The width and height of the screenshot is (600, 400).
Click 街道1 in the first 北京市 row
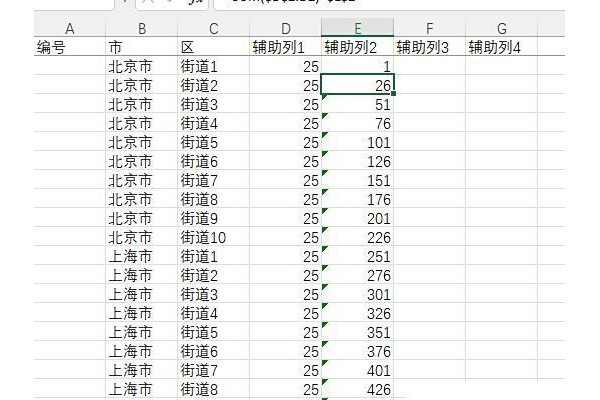(x=214, y=65)
